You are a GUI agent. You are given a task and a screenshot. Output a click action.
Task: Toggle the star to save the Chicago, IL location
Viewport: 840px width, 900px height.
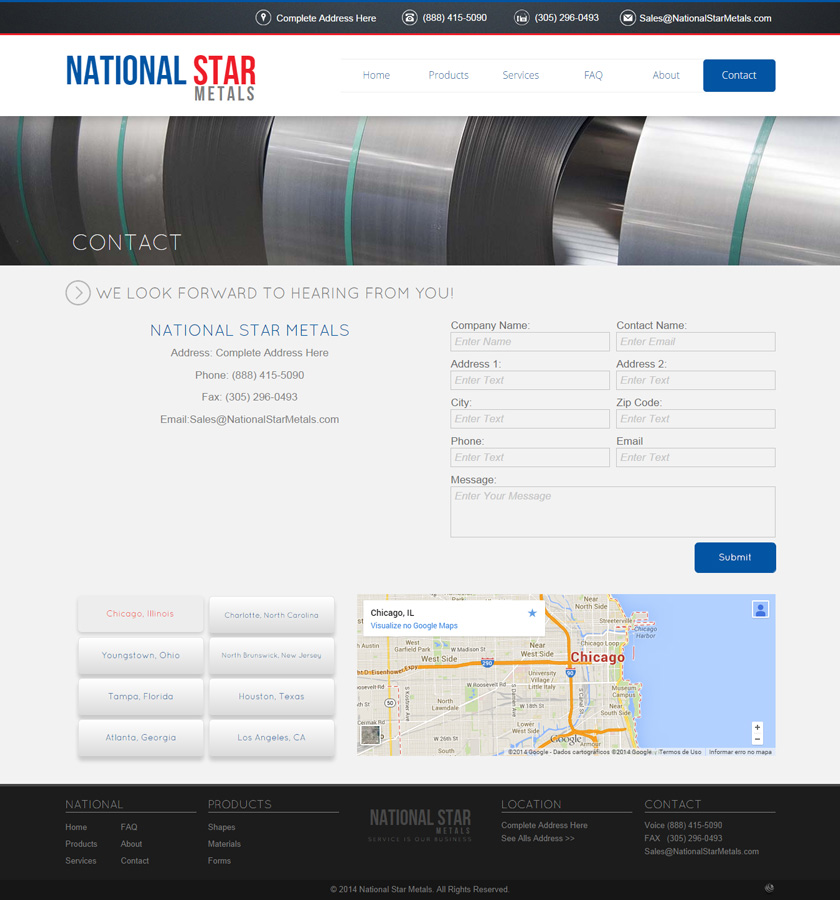[530, 613]
